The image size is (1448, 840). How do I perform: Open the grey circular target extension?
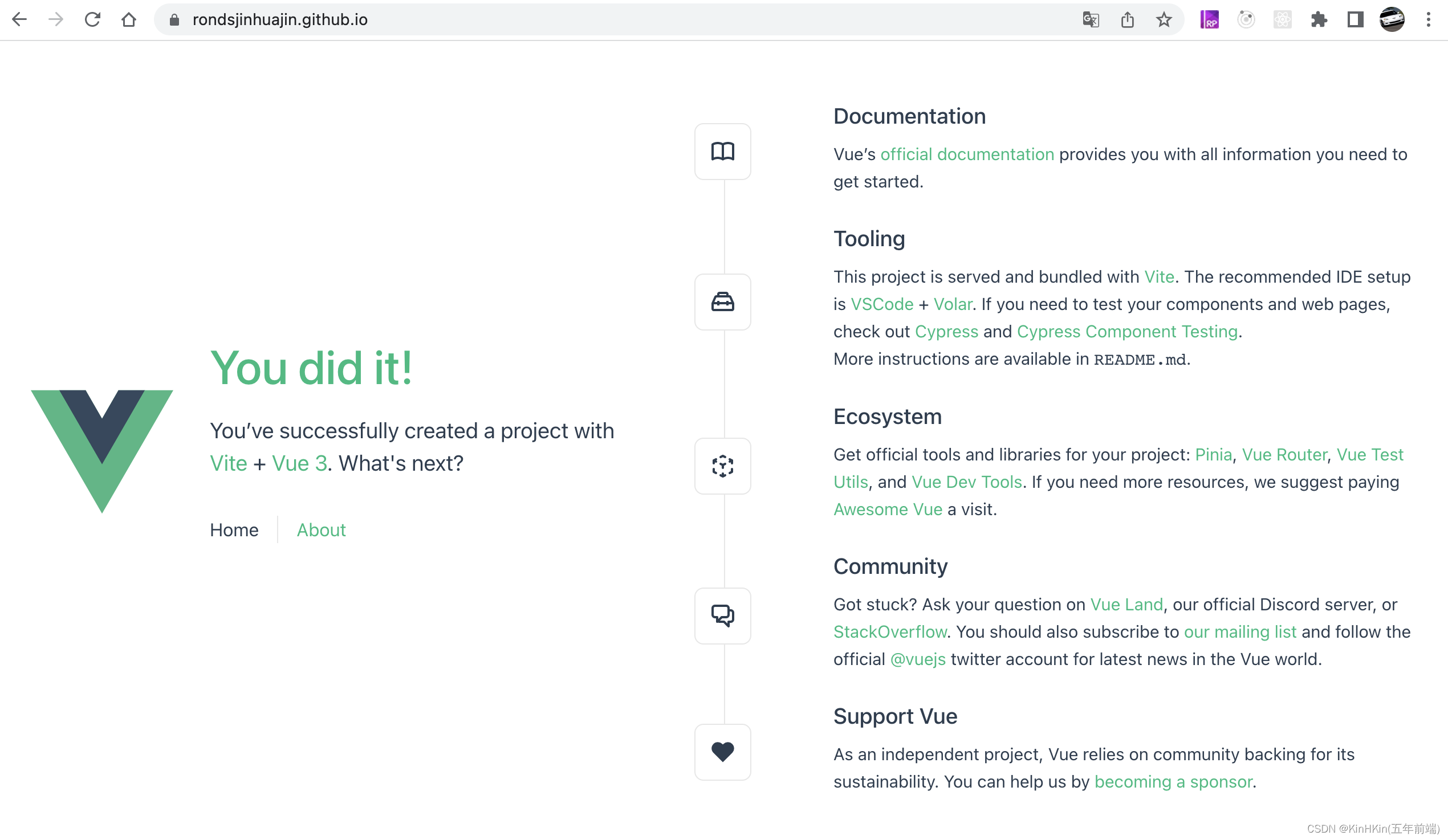(1246, 19)
